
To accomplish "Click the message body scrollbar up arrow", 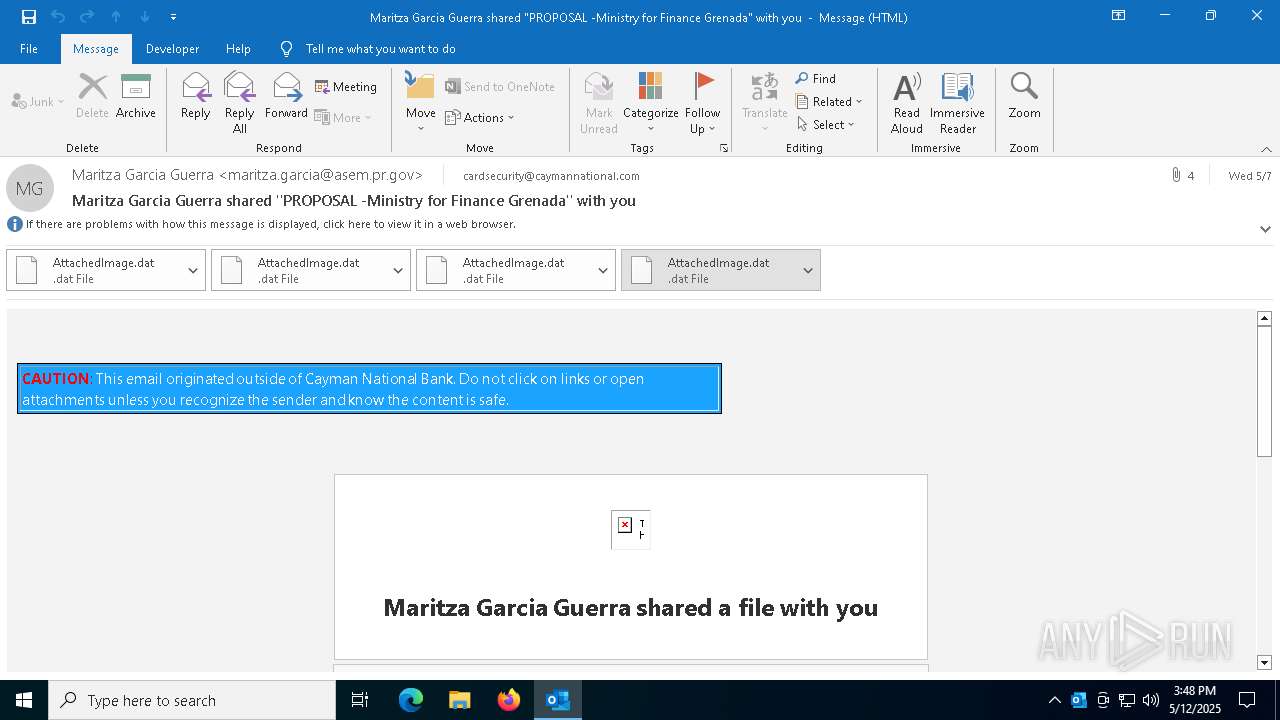I will 1264,318.
